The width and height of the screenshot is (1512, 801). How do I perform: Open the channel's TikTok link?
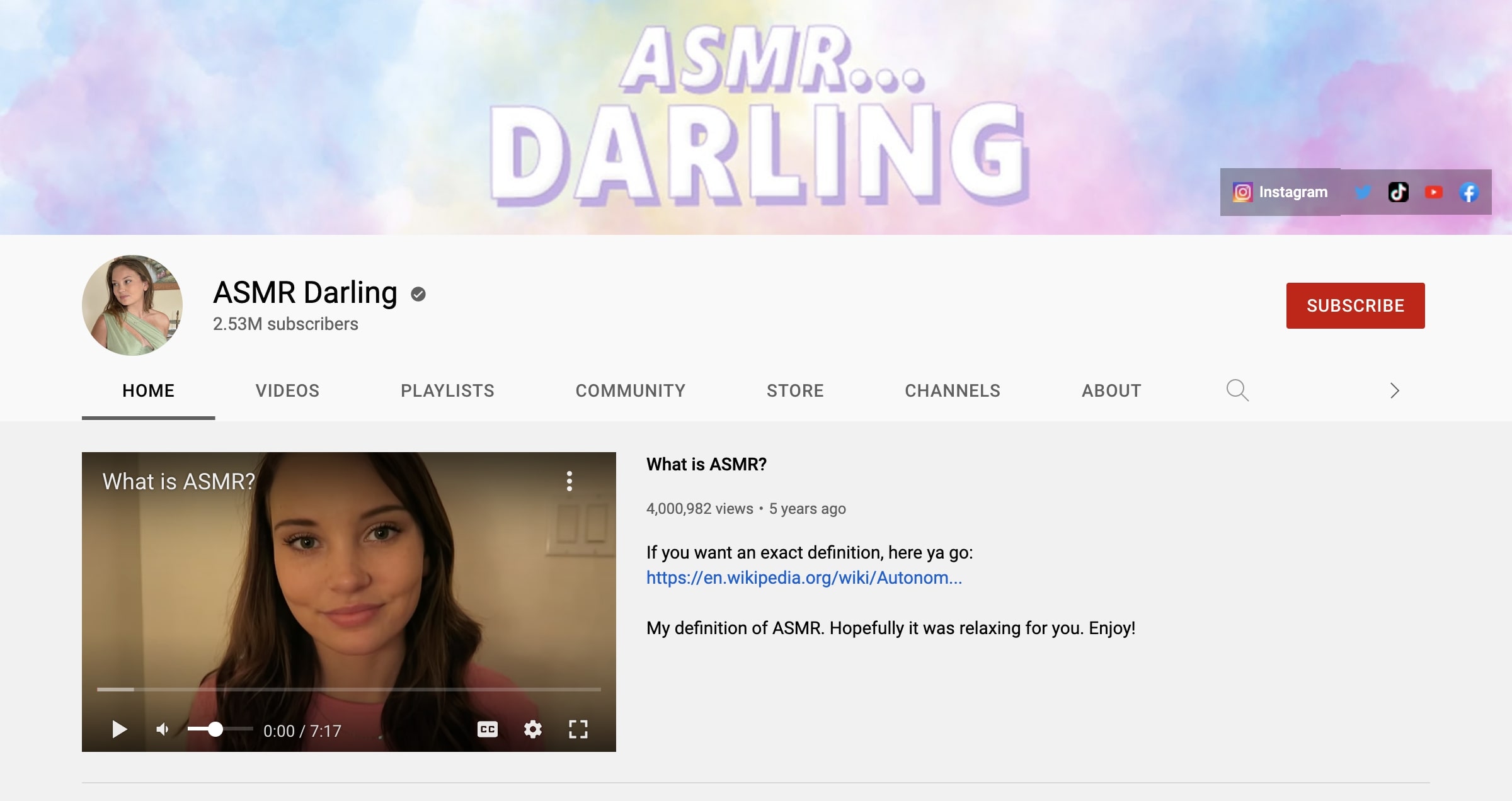tap(1398, 191)
